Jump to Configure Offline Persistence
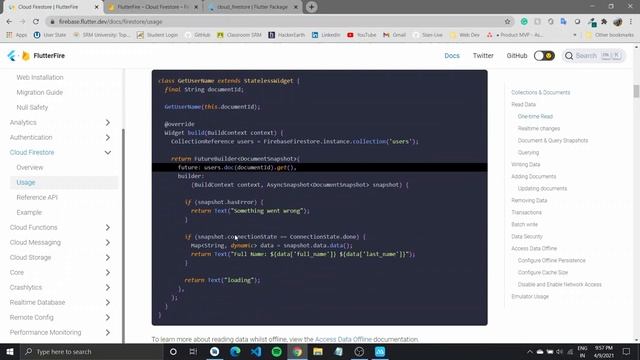 [551, 260]
